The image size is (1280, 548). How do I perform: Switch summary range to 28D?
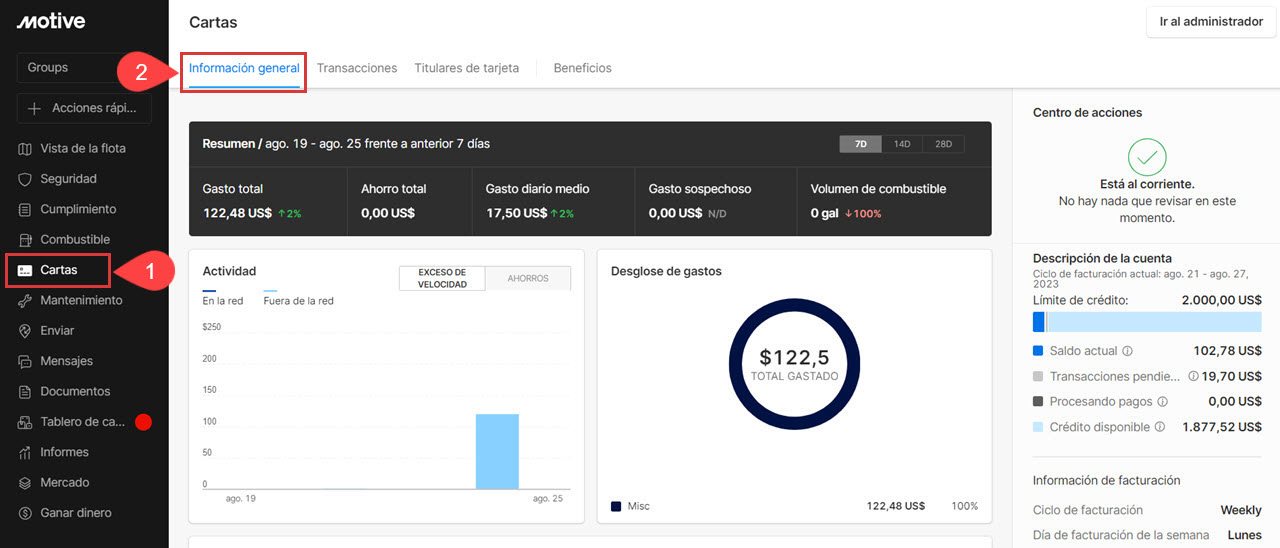pyautogui.click(x=943, y=144)
